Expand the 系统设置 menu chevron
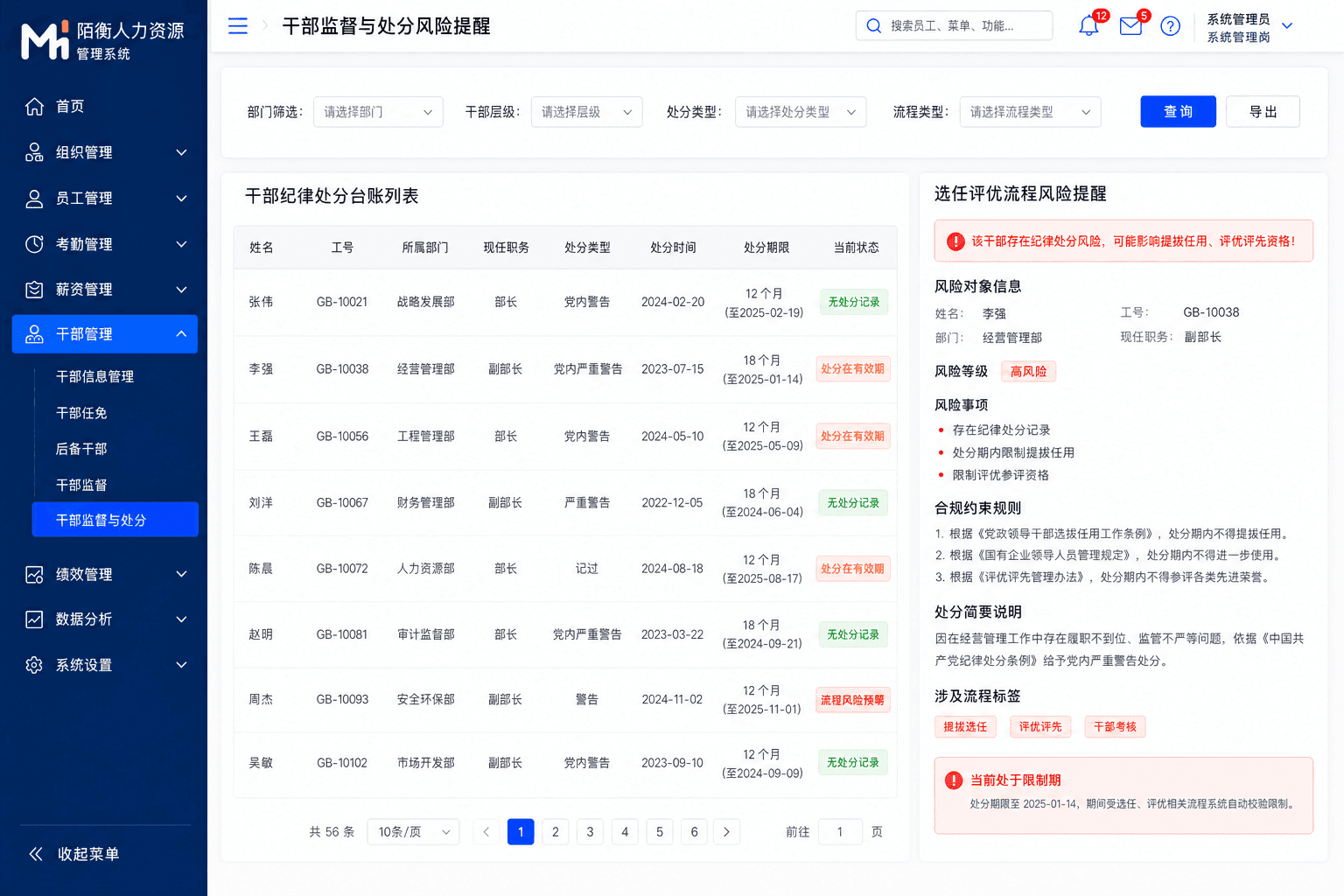This screenshot has height=896, width=1344. click(181, 665)
